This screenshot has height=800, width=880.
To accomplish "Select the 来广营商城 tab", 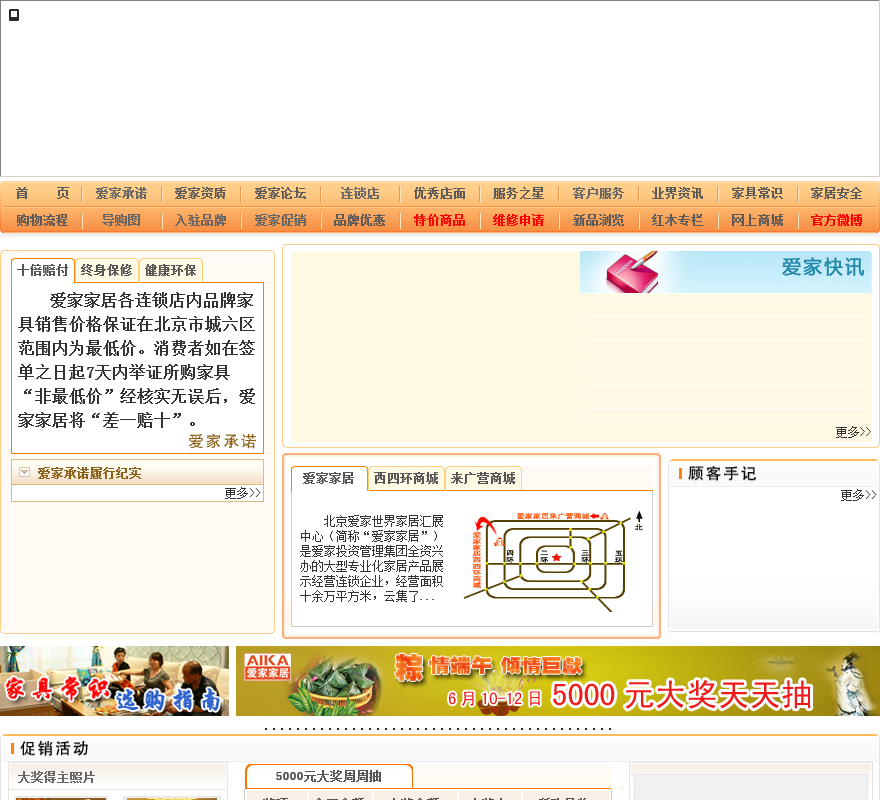I will 483,478.
